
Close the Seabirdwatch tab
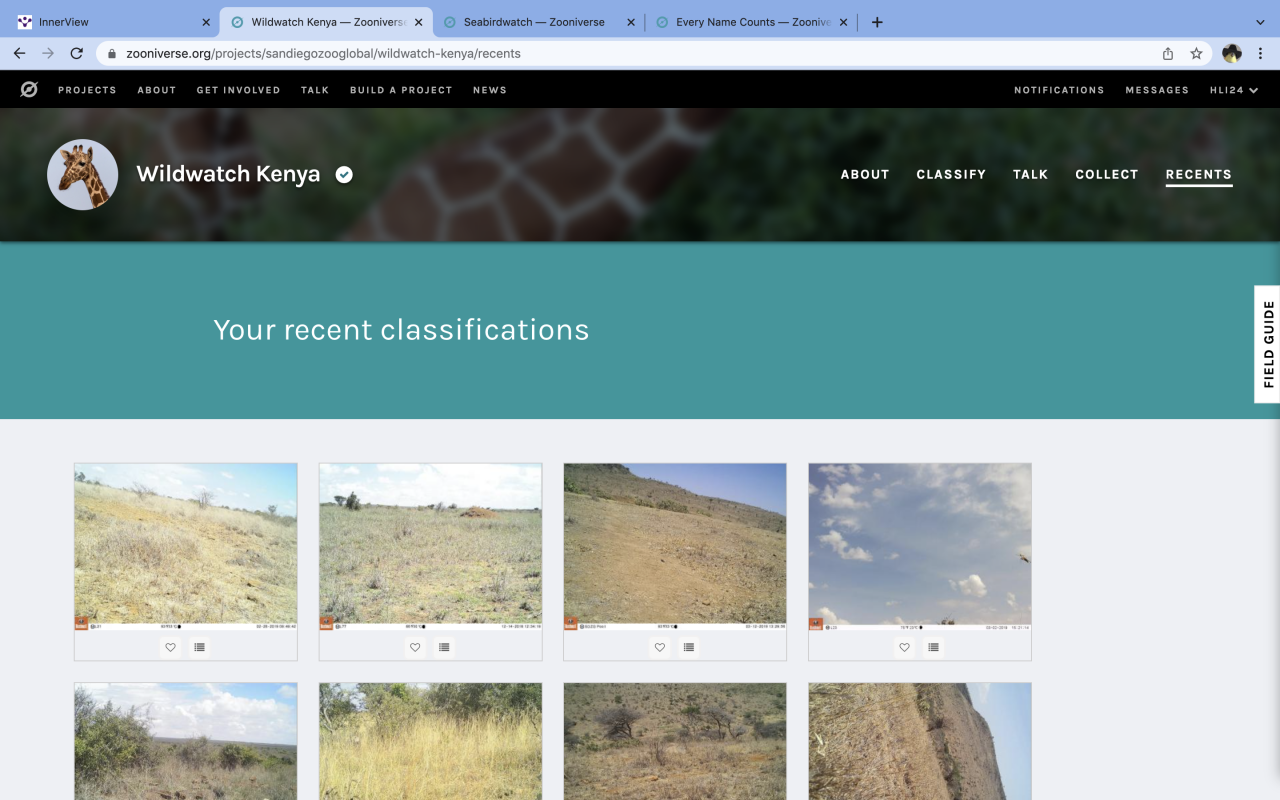click(630, 22)
